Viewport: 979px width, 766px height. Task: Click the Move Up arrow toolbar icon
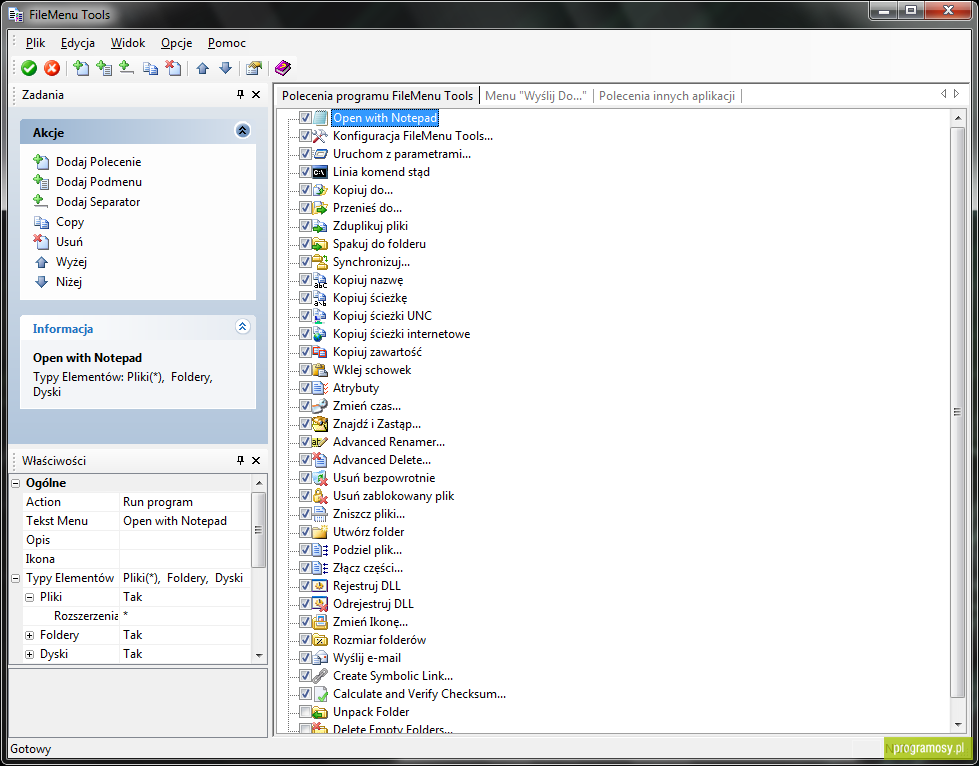click(x=202, y=68)
